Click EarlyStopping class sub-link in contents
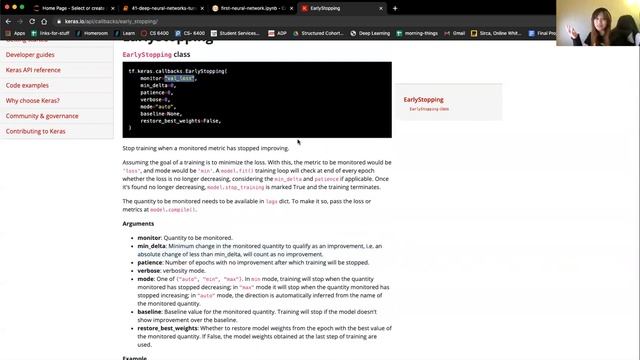 (429, 109)
